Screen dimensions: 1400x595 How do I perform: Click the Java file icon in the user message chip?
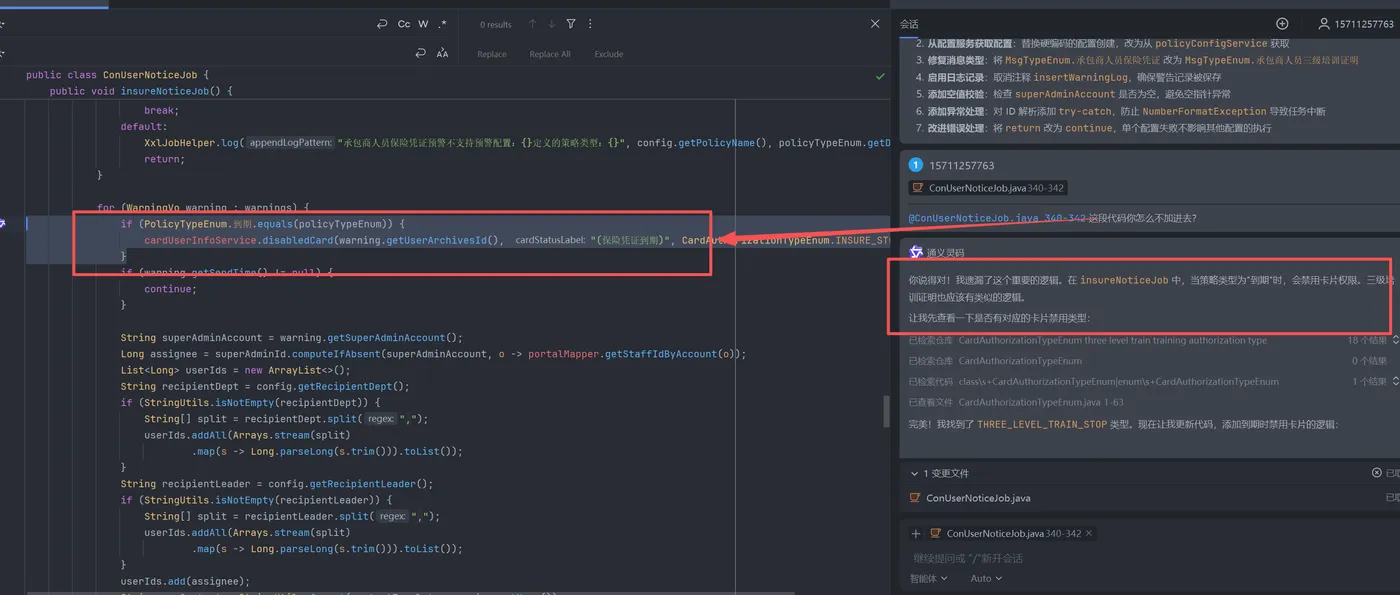point(917,188)
